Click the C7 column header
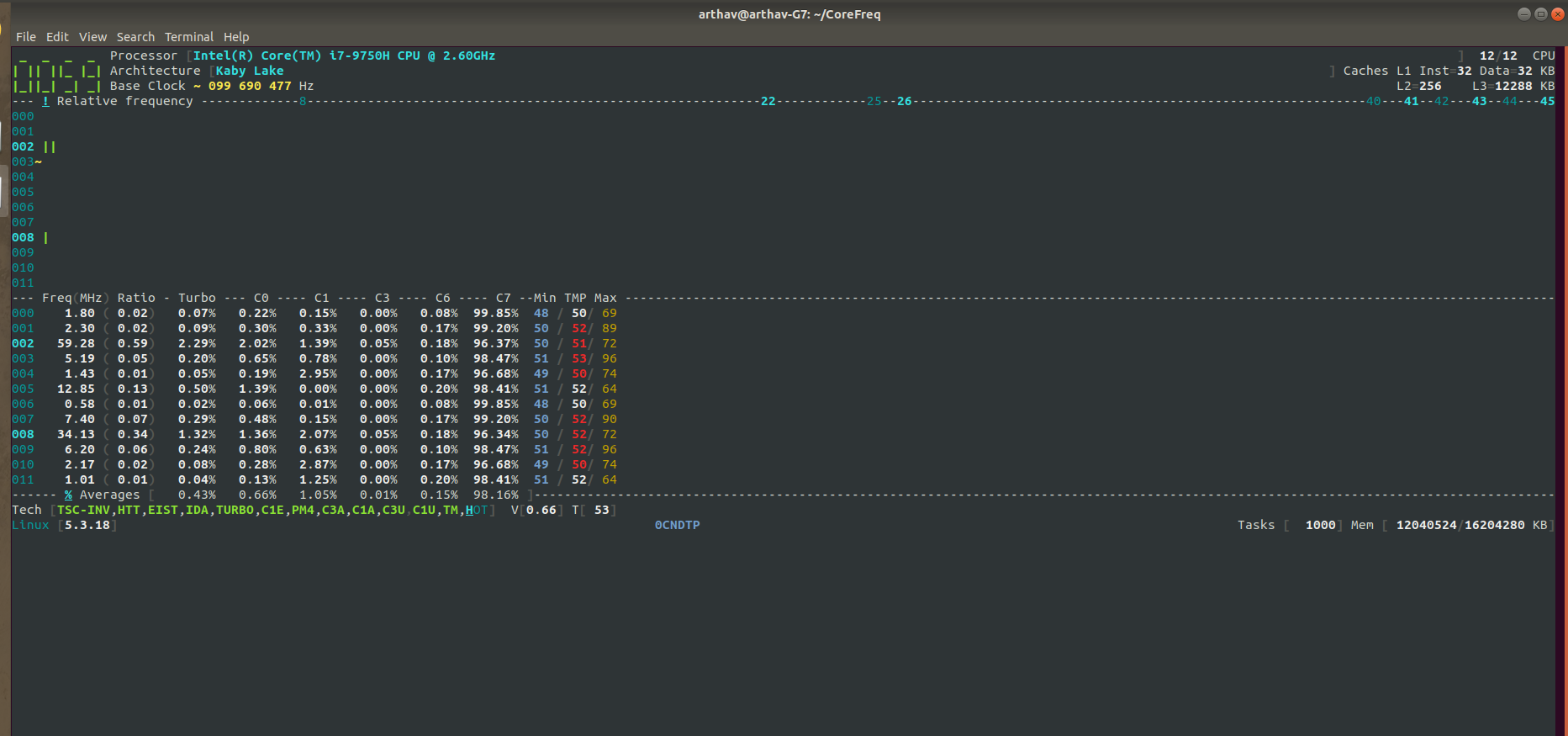Viewport: 1568px width, 736px height. (504, 298)
